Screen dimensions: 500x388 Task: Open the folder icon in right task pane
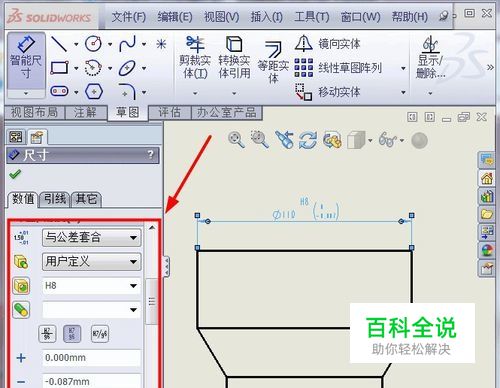pos(486,213)
